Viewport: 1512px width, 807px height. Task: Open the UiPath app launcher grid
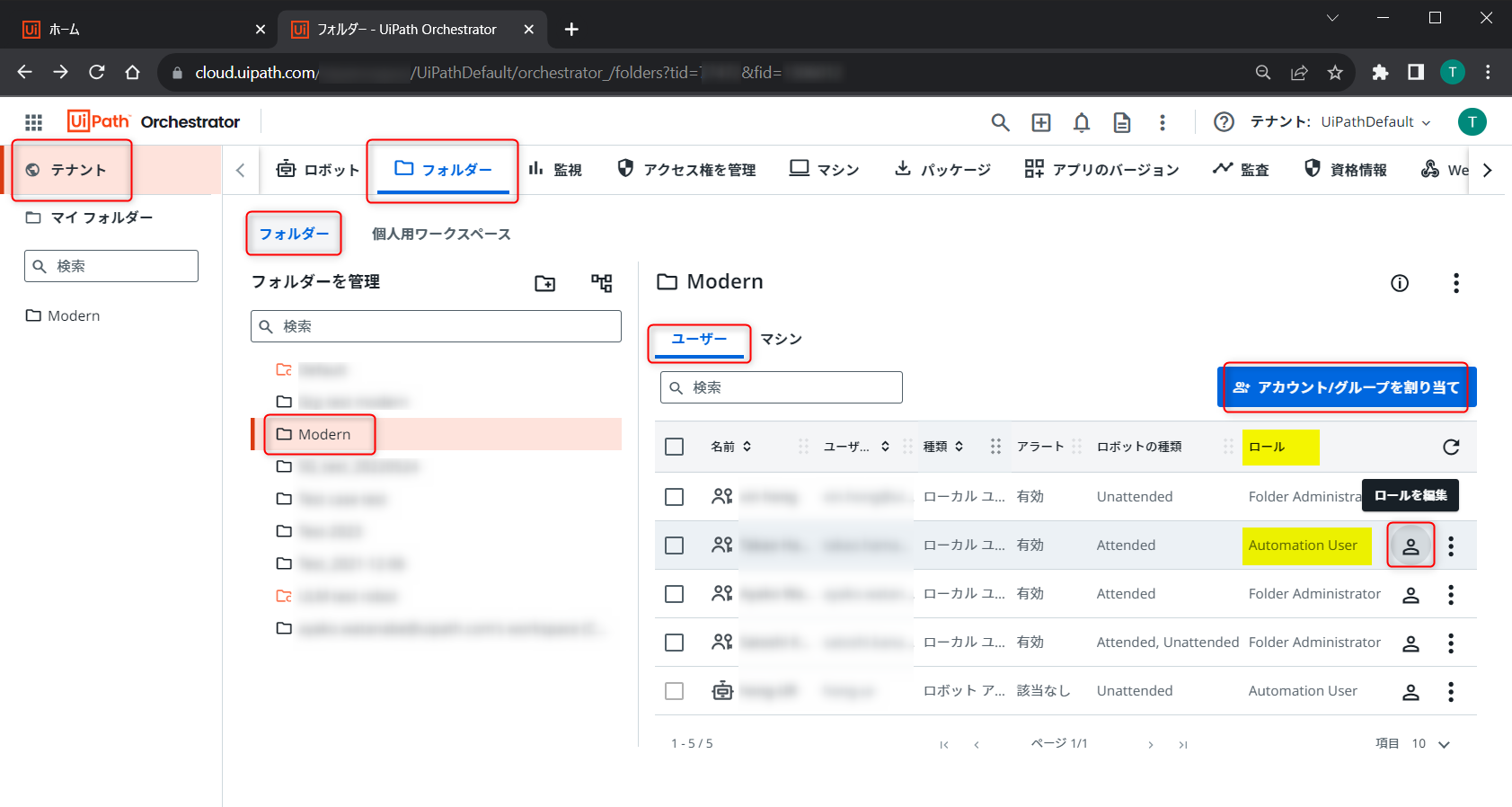[33, 122]
